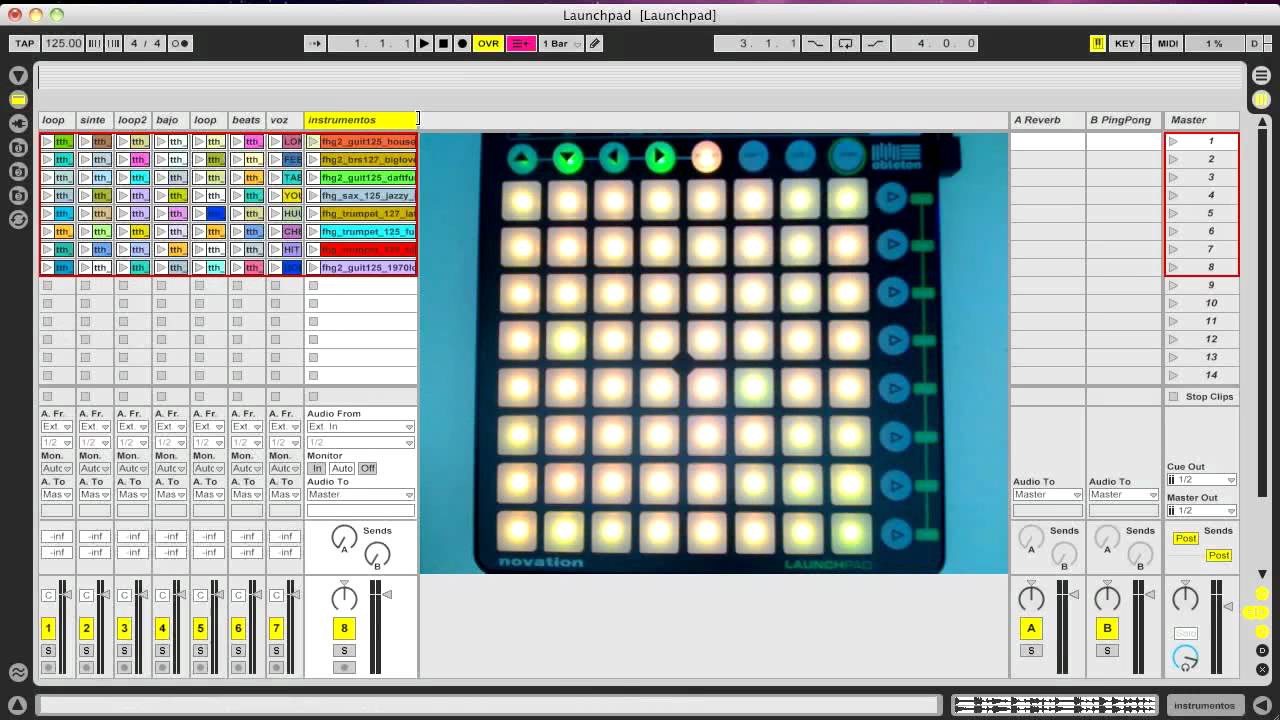Start playback with Play button

[424, 43]
